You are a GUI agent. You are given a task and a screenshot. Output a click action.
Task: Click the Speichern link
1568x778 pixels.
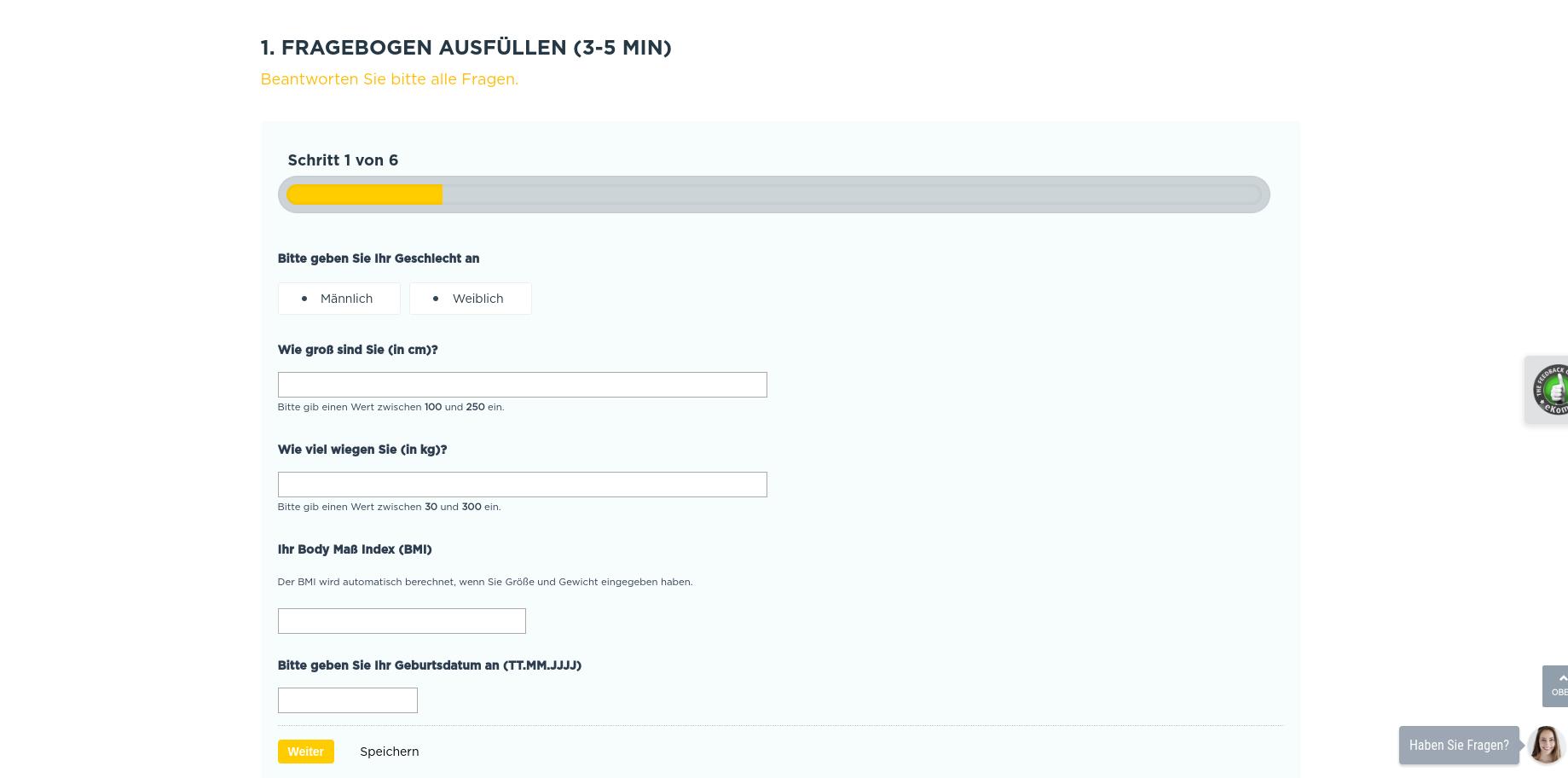point(389,752)
